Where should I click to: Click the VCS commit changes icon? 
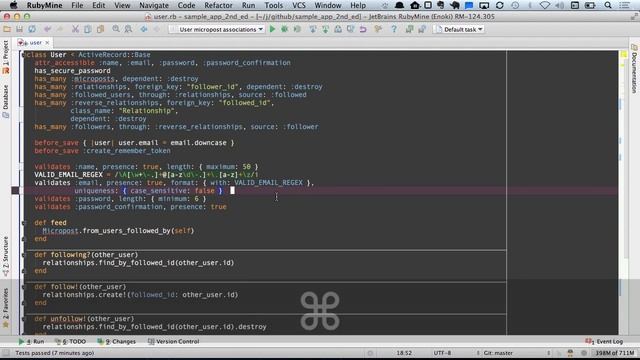325,29
